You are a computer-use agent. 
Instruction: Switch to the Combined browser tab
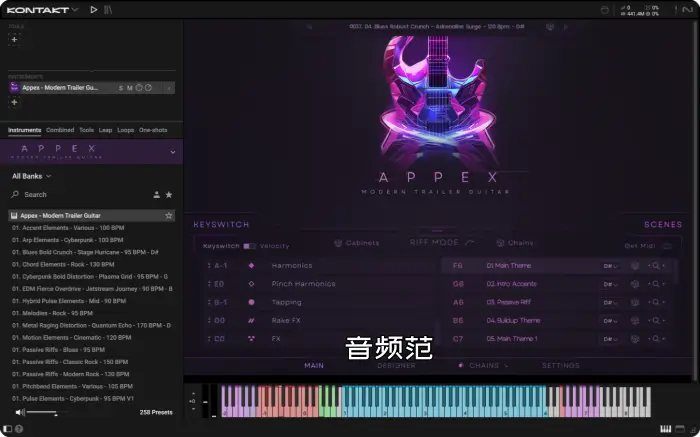[60, 130]
